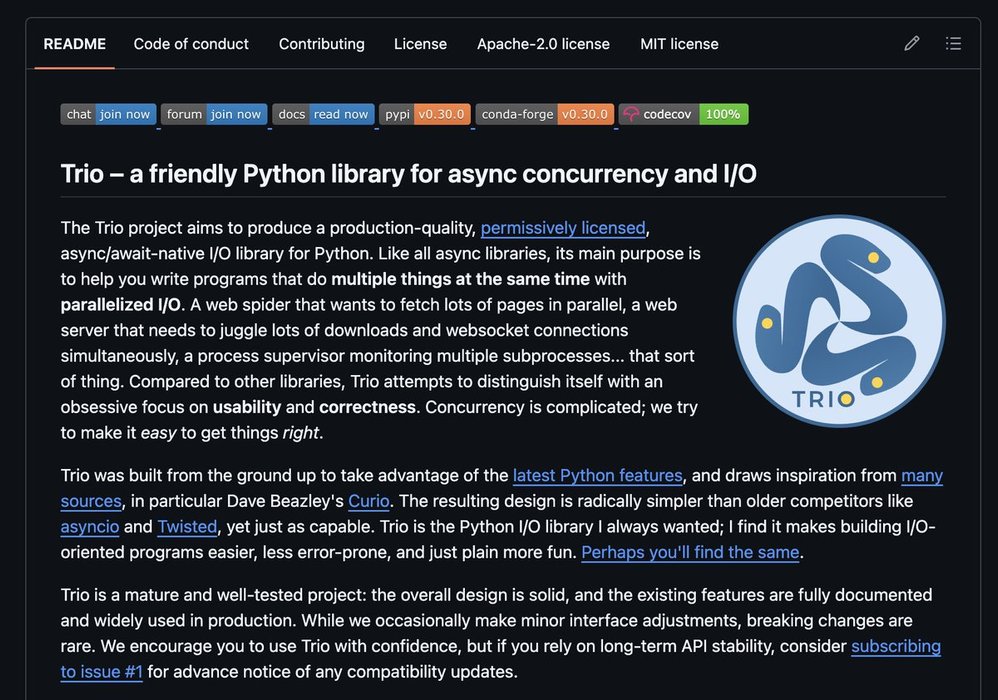The height and width of the screenshot is (700, 998).
Task: Click the pencil edit README icon
Action: coord(911,44)
